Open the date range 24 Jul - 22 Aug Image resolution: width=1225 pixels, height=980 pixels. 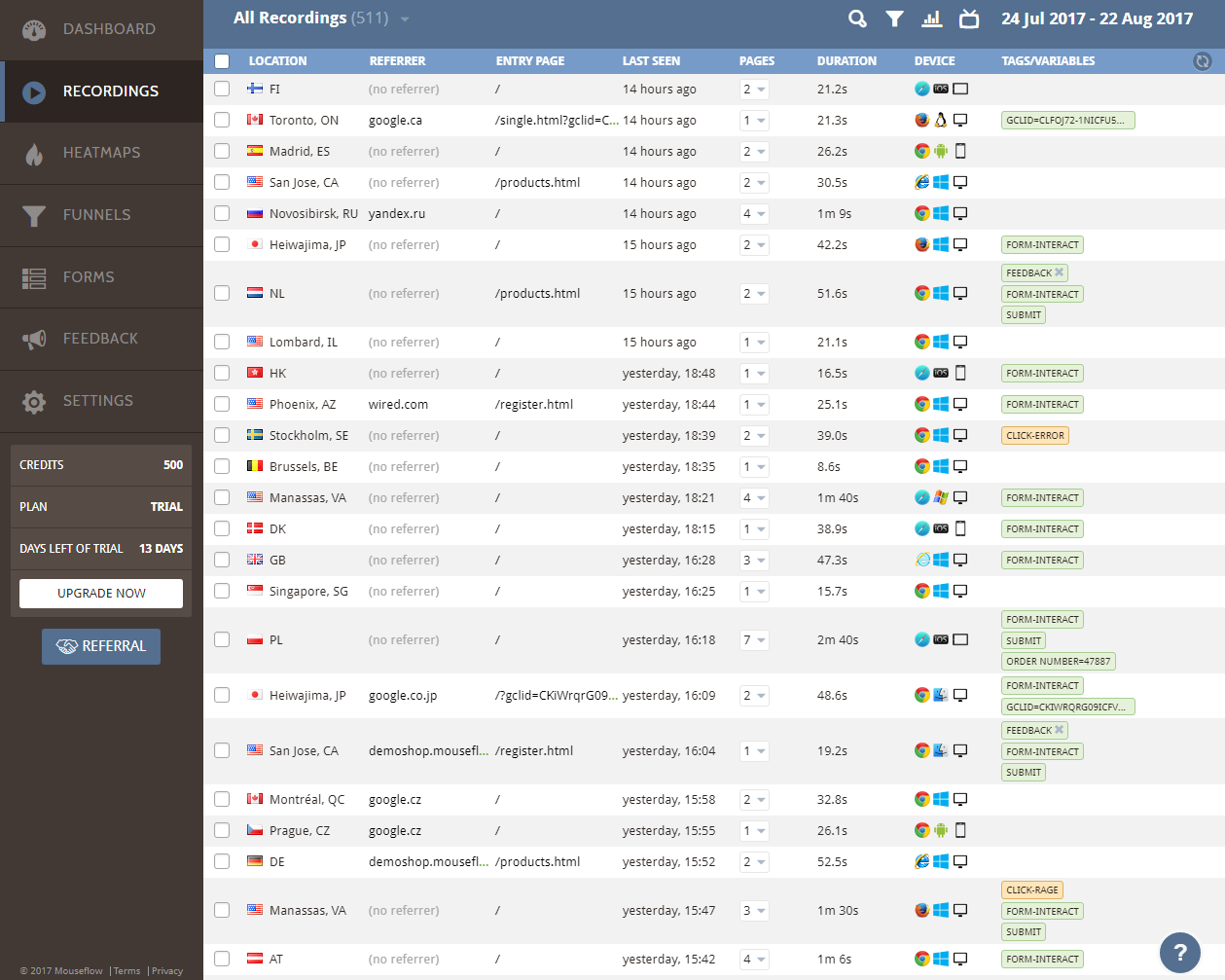click(1097, 18)
